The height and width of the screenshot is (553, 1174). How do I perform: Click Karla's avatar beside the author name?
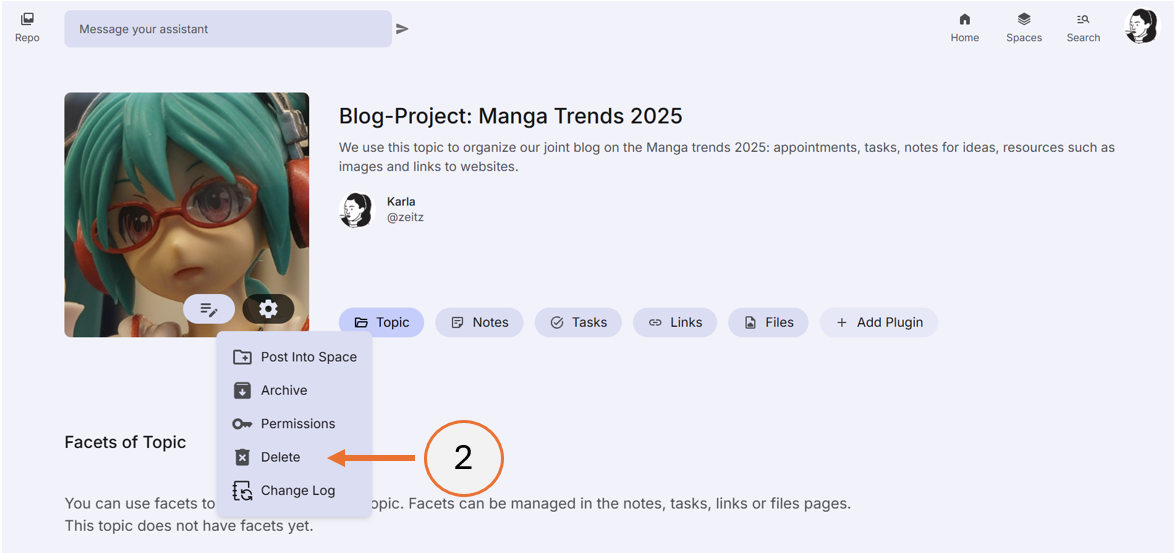point(356,210)
